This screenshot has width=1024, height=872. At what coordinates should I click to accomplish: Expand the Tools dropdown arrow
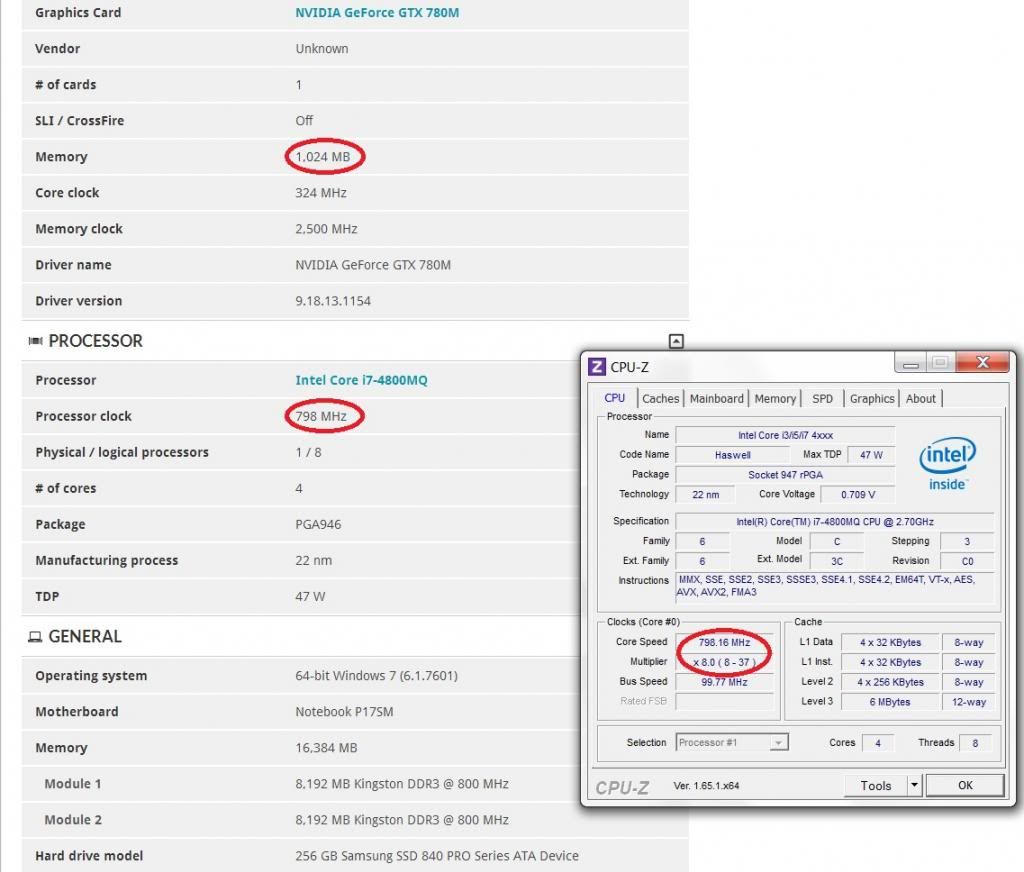(914, 786)
